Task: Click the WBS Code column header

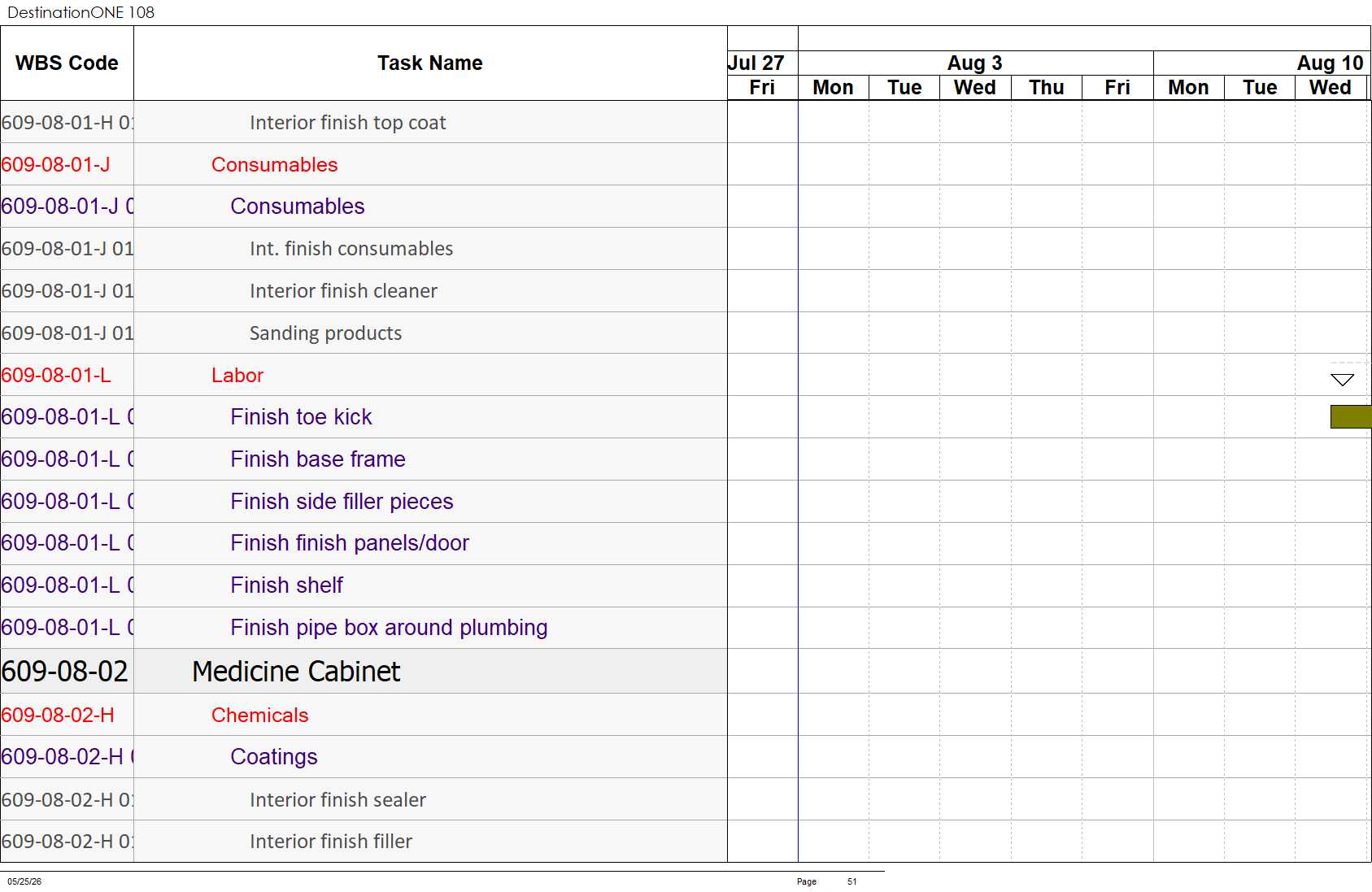Action: [67, 63]
